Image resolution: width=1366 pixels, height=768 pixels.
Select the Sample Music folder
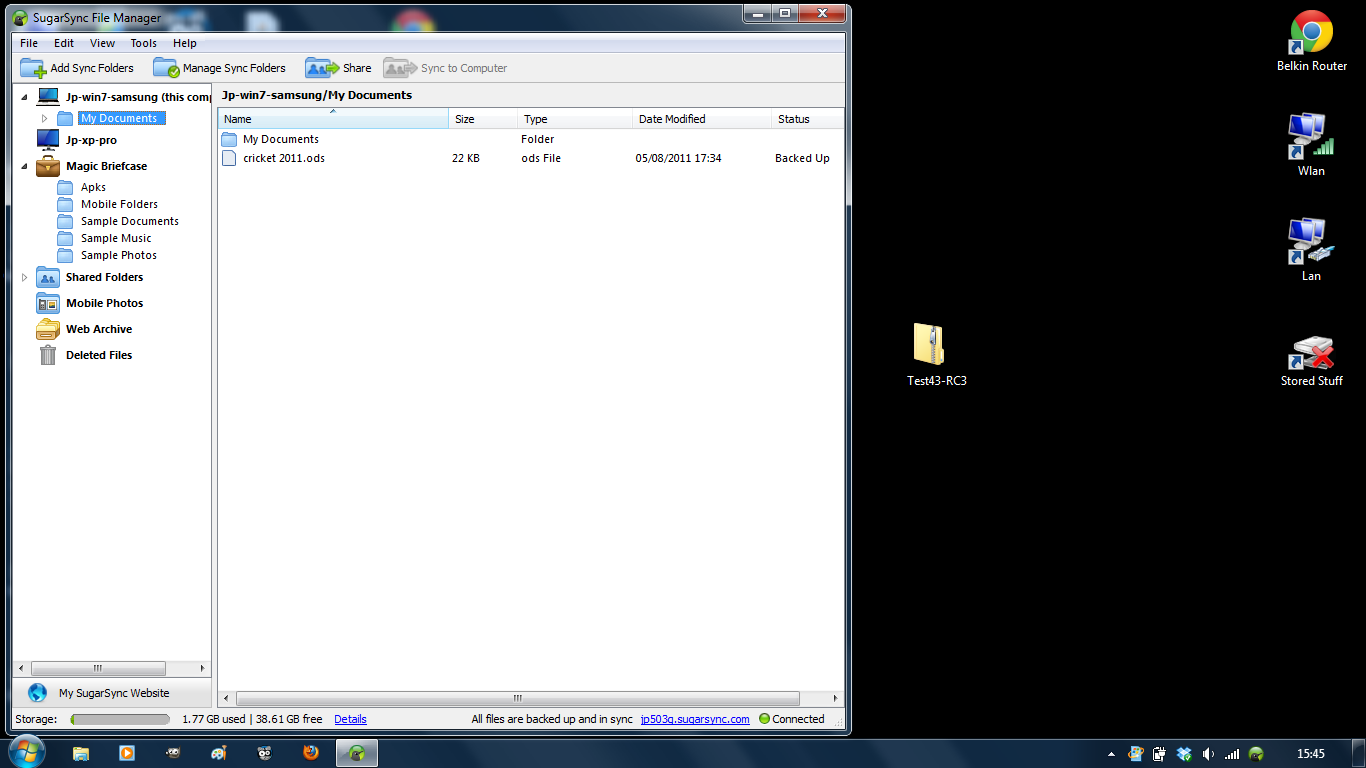pyautogui.click(x=104, y=238)
